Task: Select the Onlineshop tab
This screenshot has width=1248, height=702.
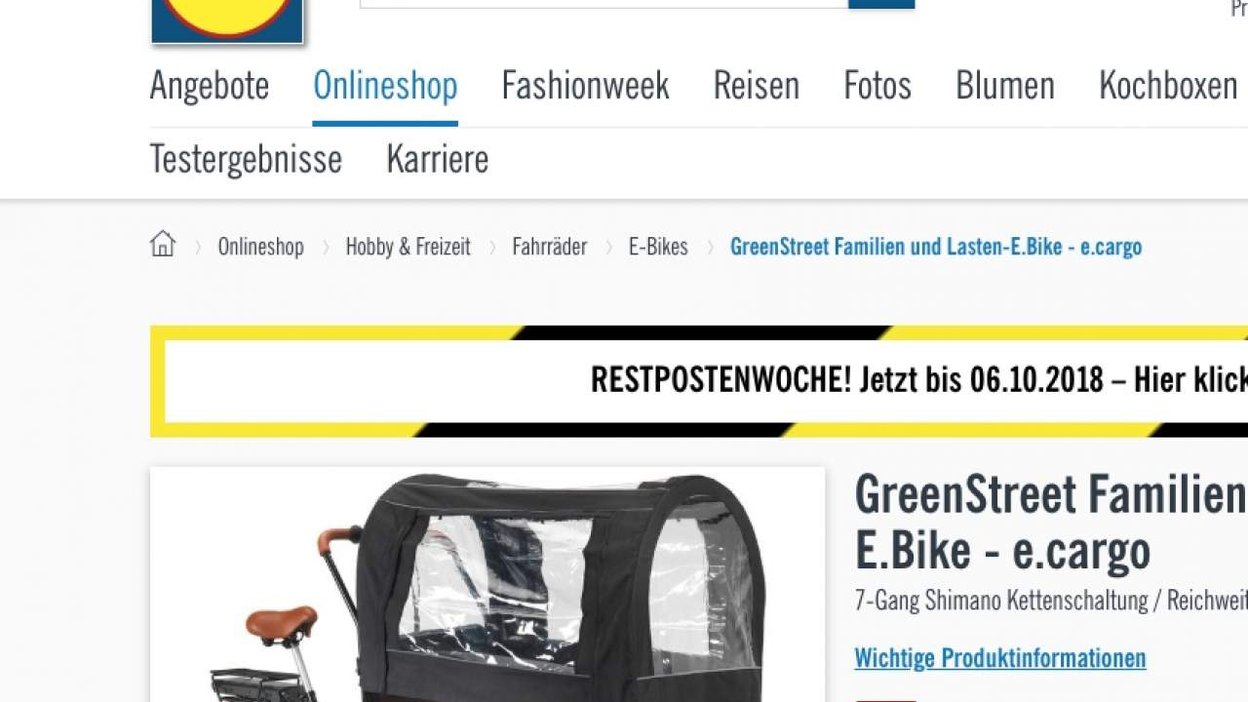Action: tap(385, 86)
